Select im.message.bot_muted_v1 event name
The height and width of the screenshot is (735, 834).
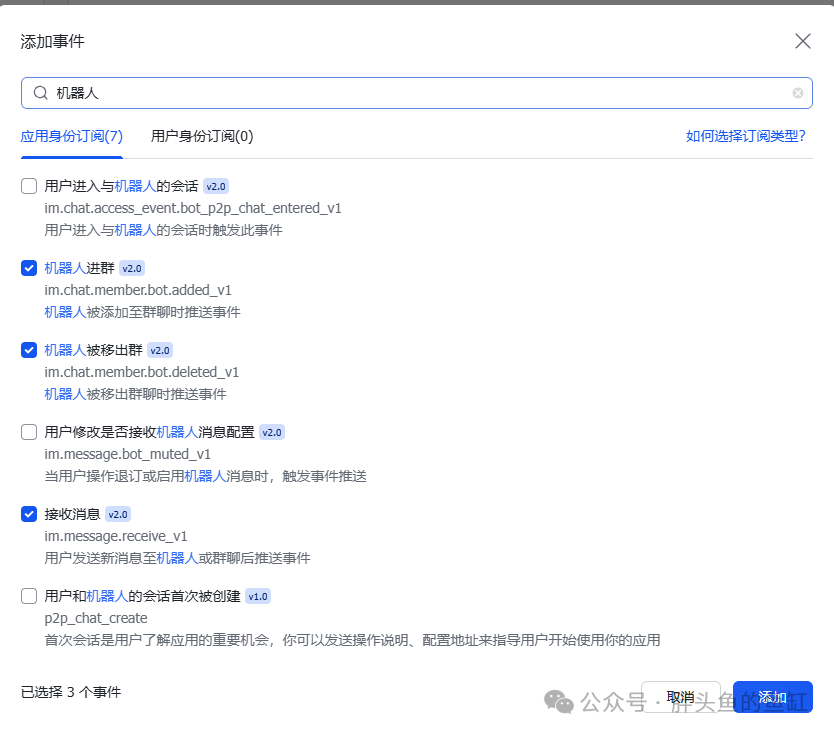pyautogui.click(x=128, y=454)
